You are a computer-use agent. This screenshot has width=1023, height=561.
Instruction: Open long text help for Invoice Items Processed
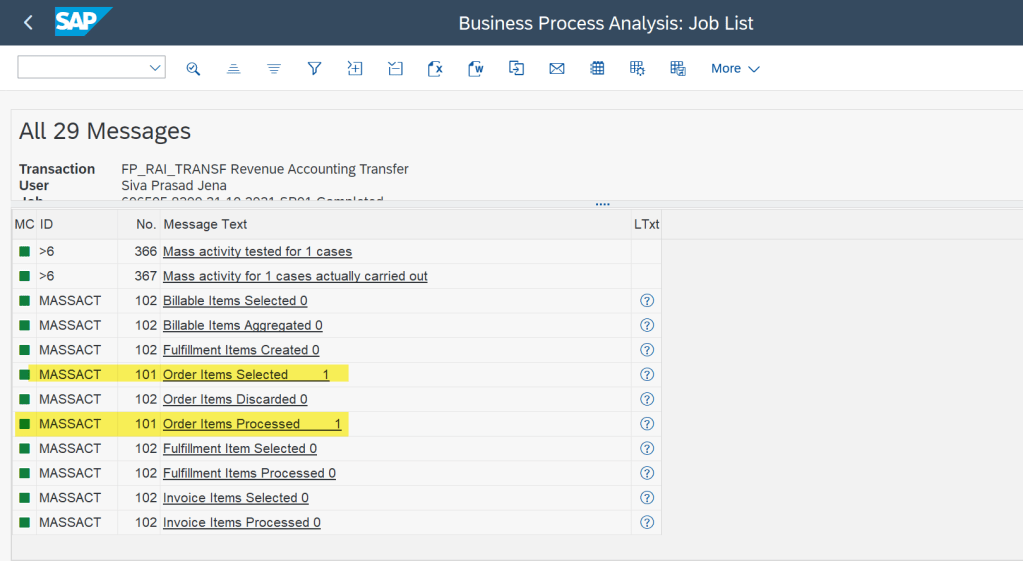click(646, 522)
